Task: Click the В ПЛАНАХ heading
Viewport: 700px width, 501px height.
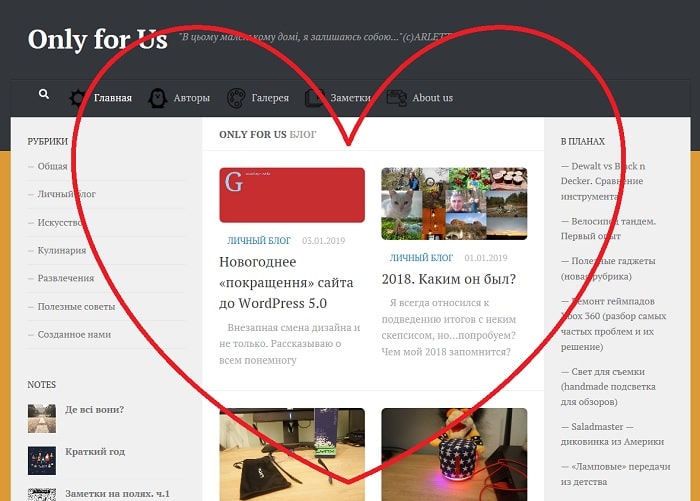Action: [x=583, y=142]
